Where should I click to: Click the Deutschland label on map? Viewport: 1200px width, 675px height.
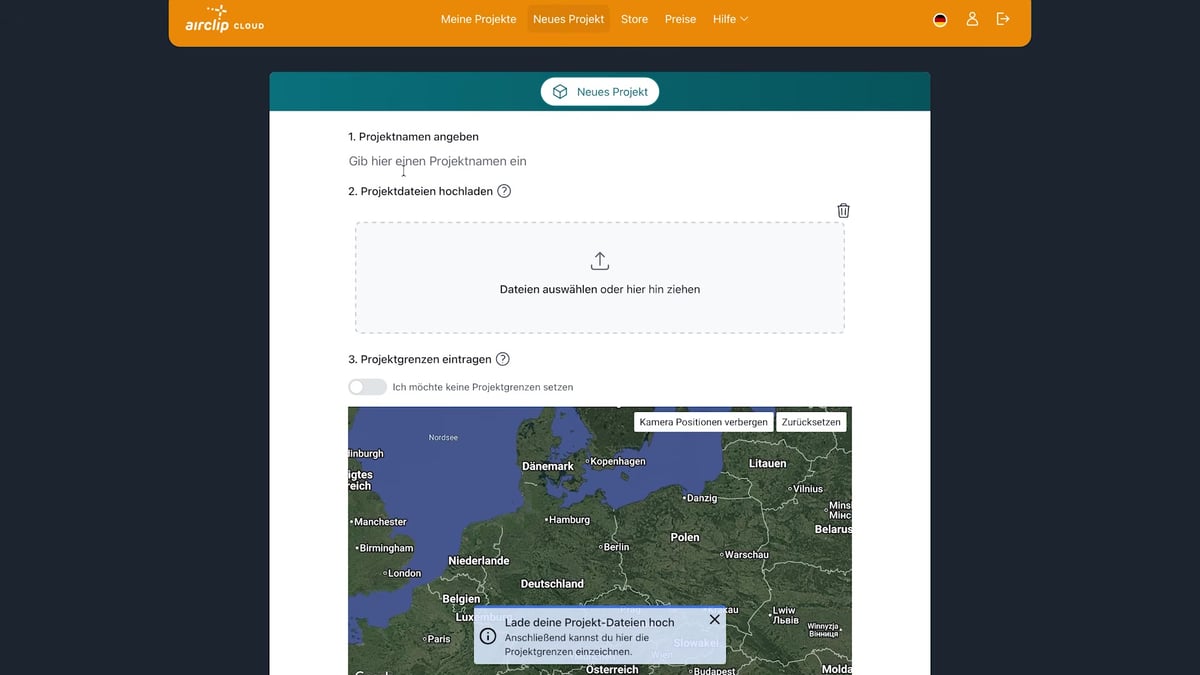click(552, 584)
